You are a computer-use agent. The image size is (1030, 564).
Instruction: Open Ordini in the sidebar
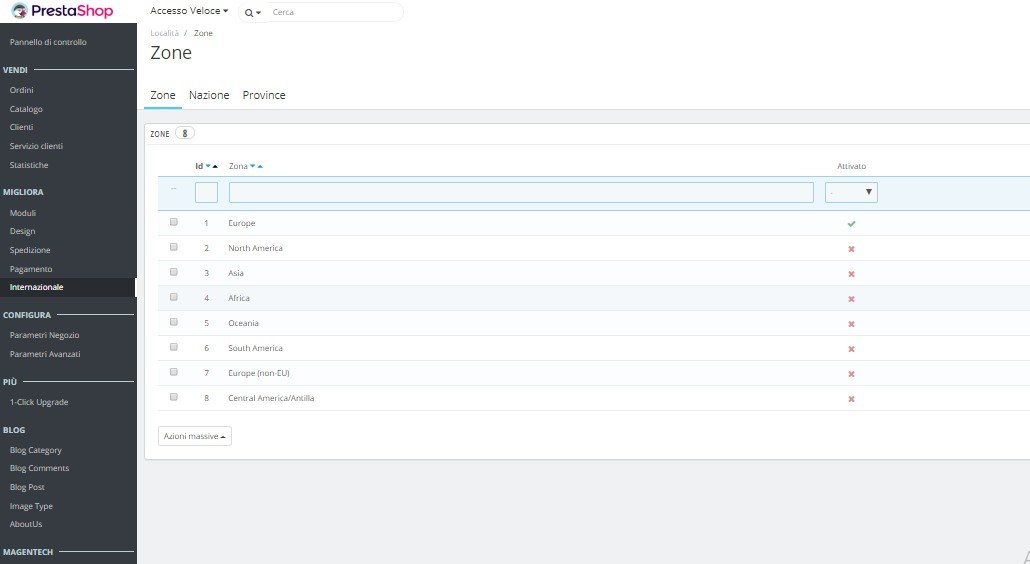coord(22,90)
